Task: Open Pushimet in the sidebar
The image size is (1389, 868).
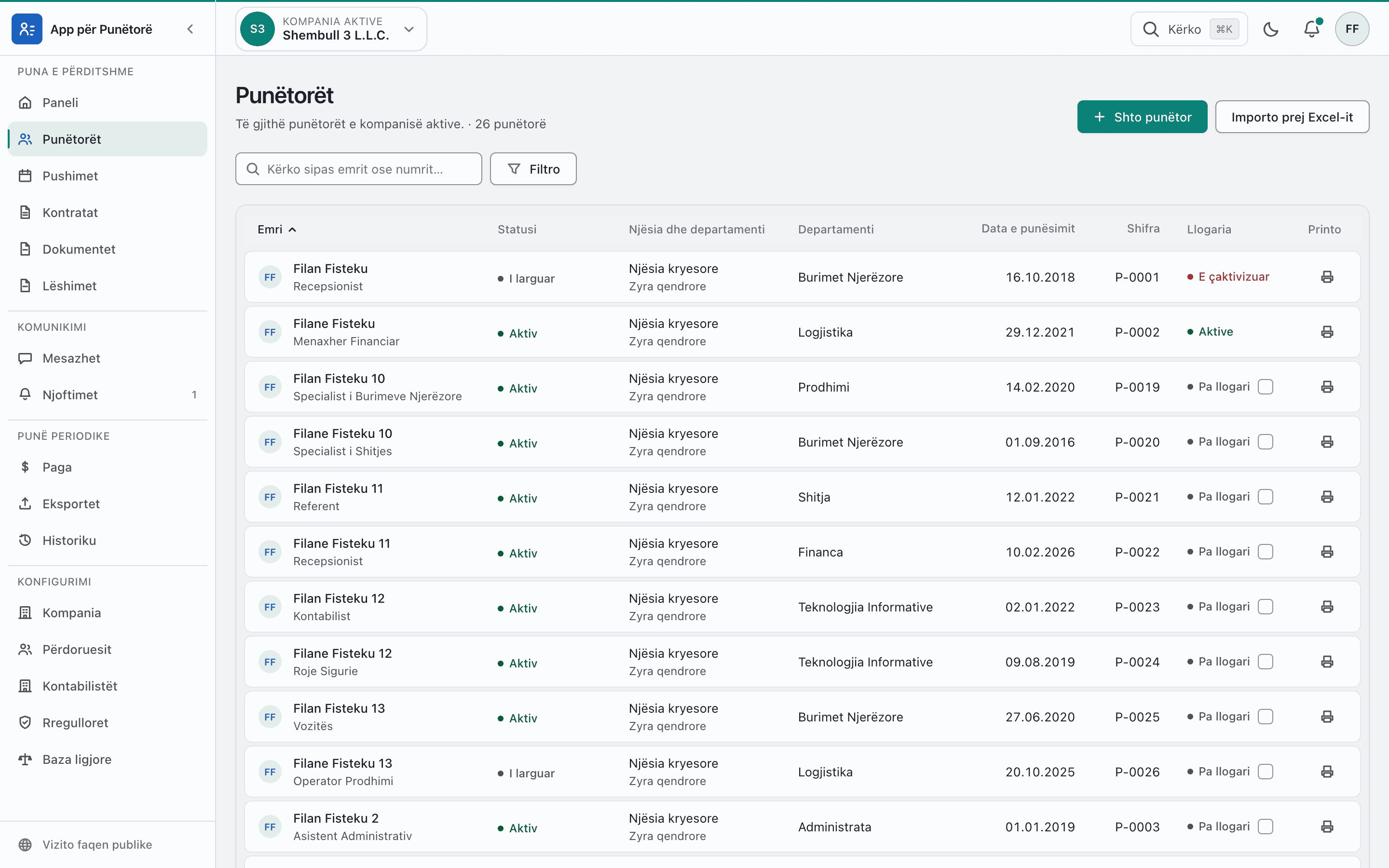Action: click(108, 176)
